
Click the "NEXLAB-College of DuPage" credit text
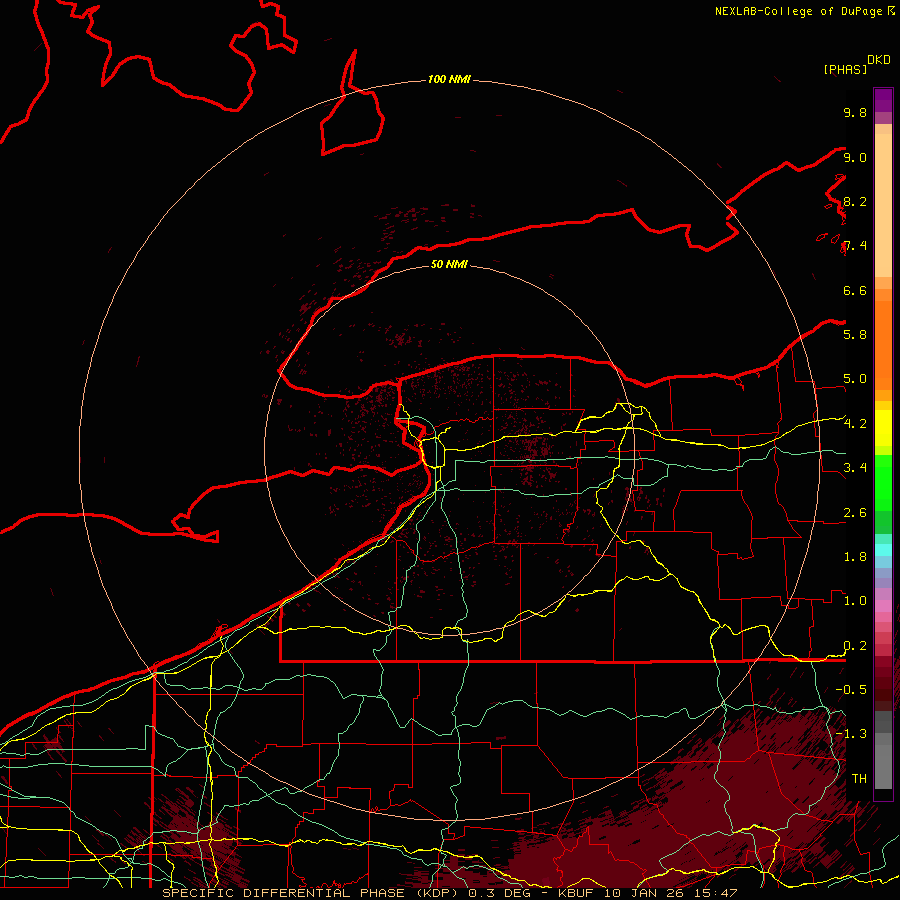coord(798,11)
